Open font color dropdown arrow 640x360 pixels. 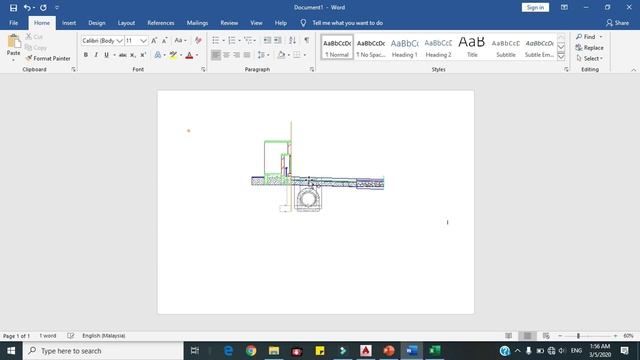coord(197,55)
